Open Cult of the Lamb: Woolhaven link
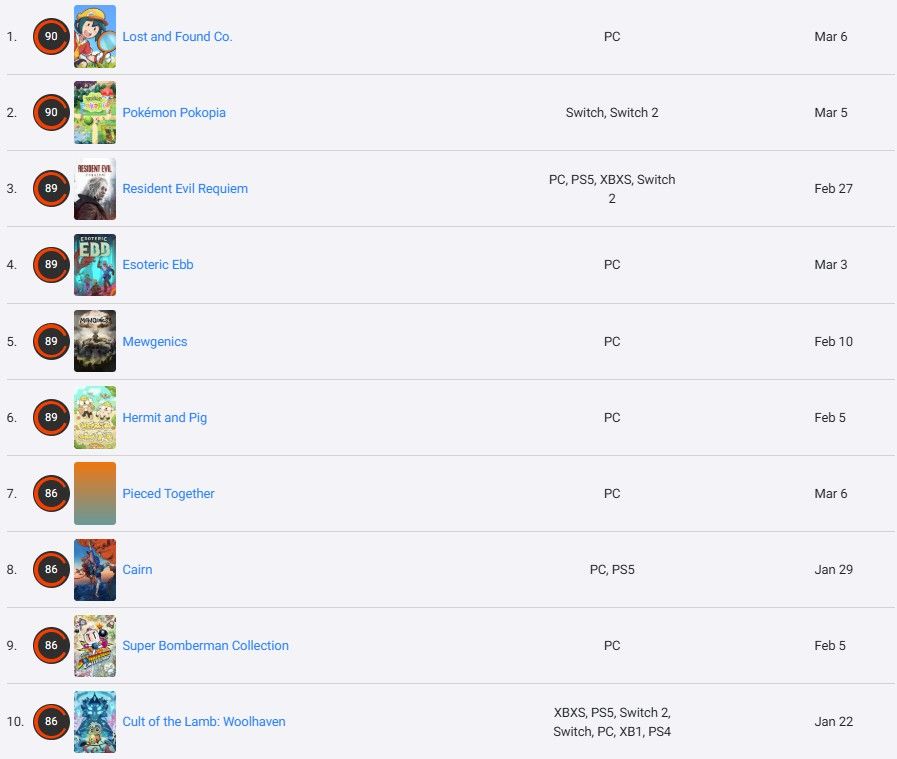 [204, 722]
